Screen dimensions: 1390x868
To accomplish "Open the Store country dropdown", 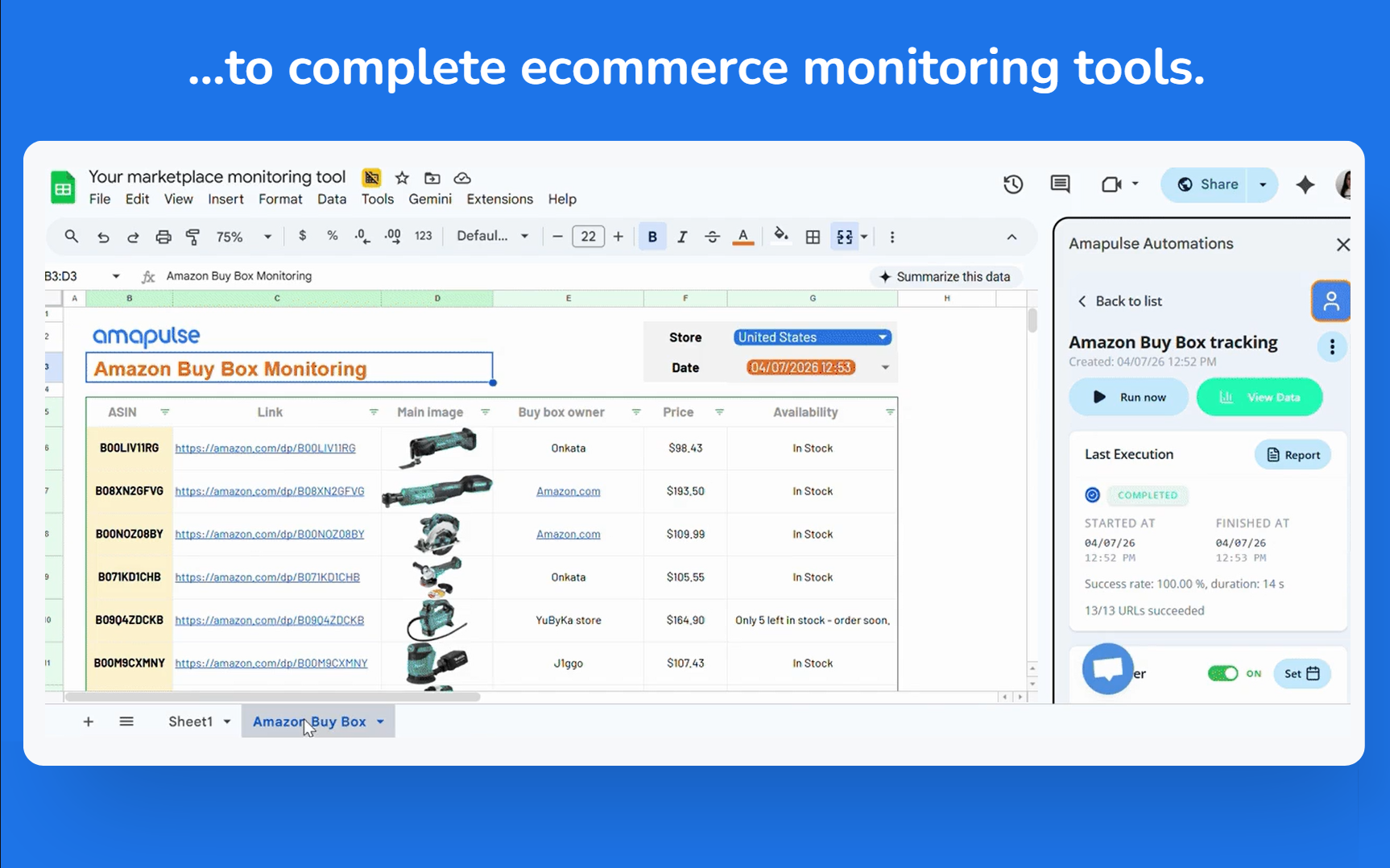I will (812, 337).
